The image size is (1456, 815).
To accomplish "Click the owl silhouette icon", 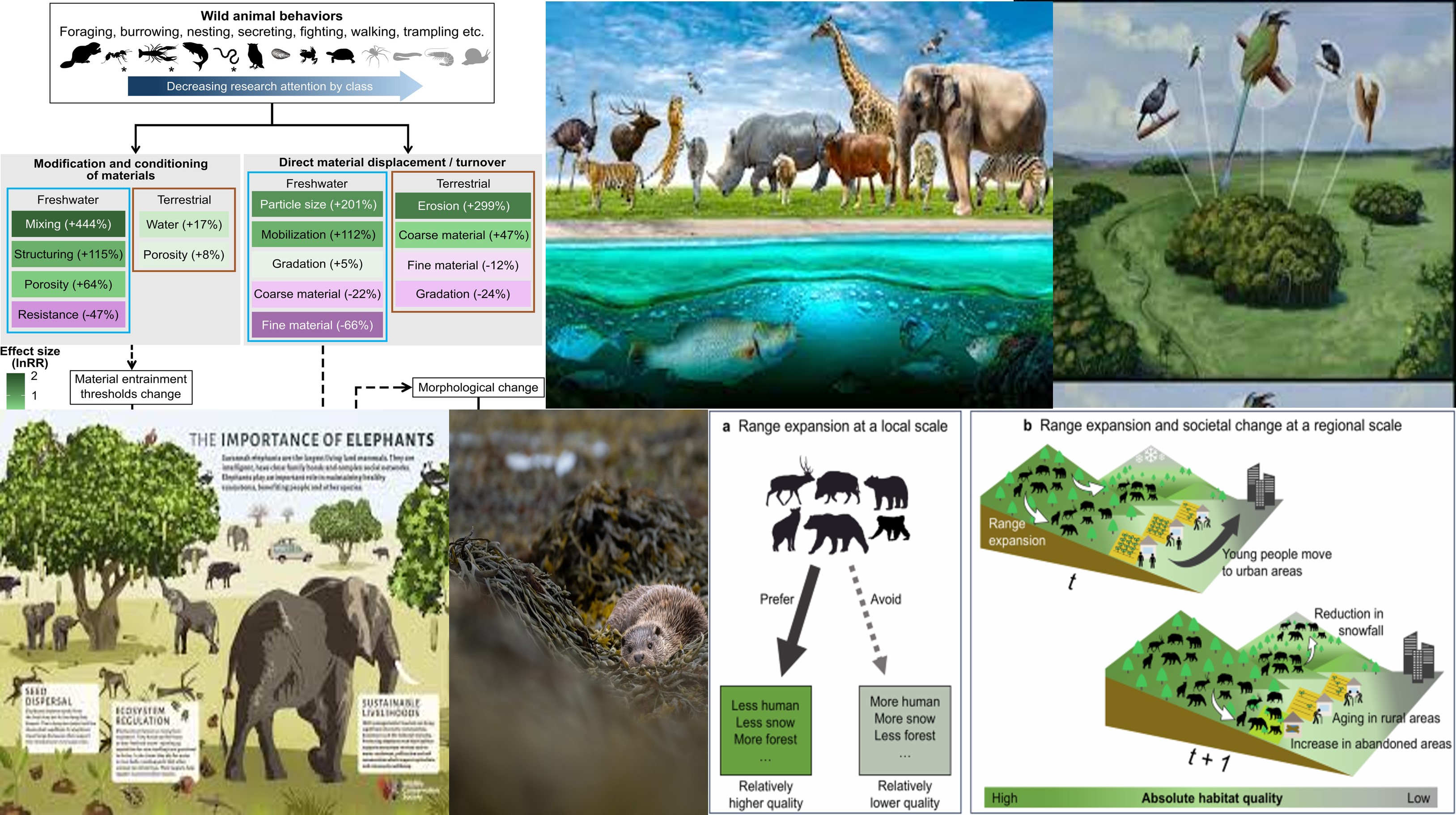I will pyautogui.click(x=255, y=56).
